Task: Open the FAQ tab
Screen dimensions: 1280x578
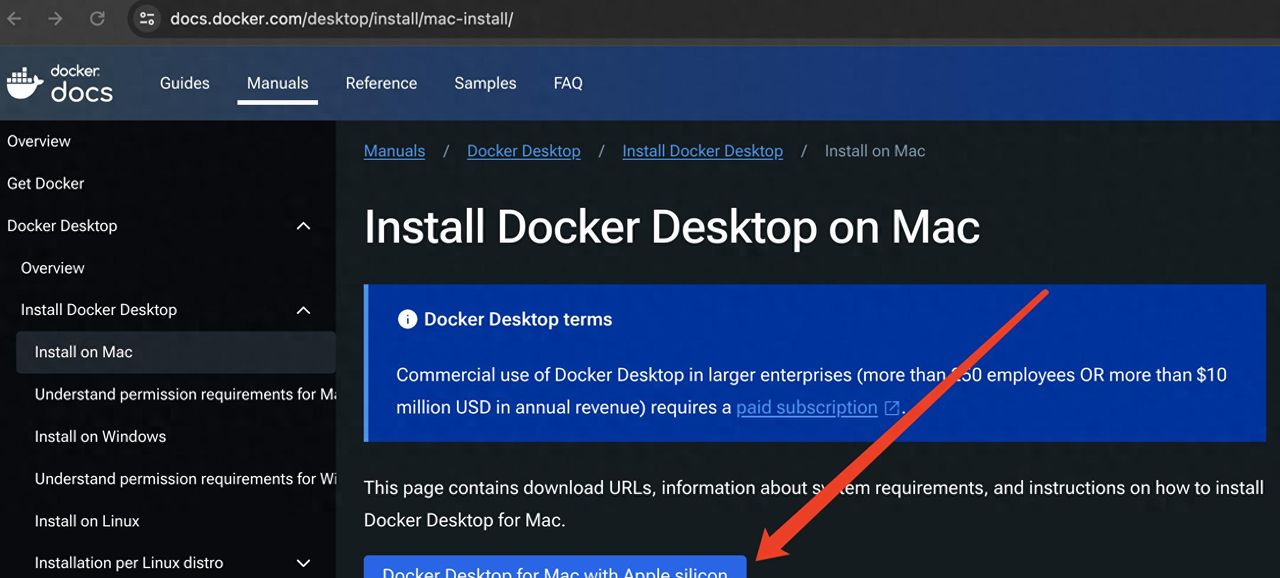Action: pyautogui.click(x=567, y=83)
